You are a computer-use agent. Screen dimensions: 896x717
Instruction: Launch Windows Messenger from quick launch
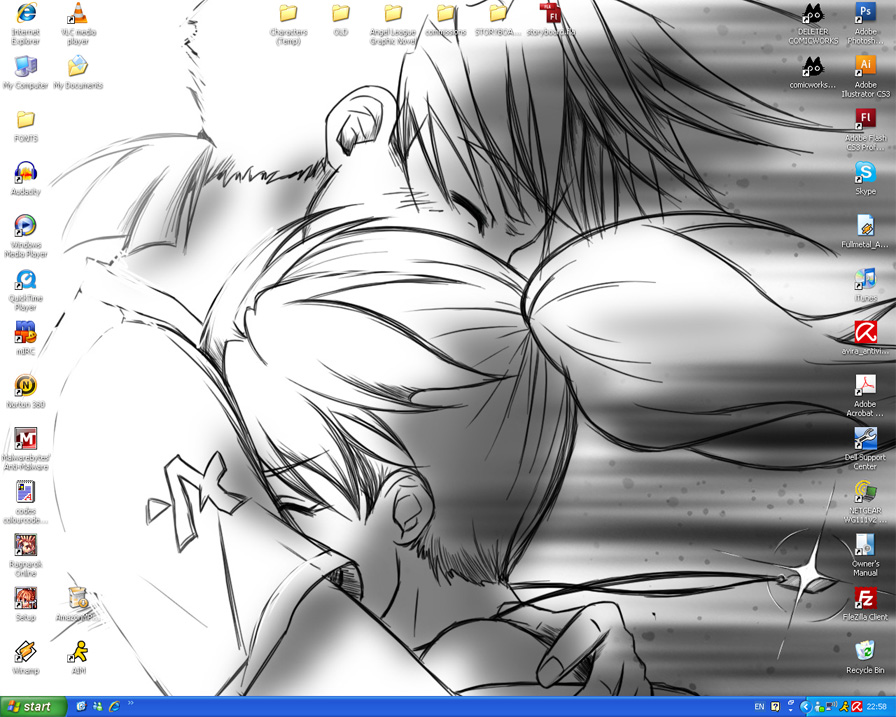[98, 707]
